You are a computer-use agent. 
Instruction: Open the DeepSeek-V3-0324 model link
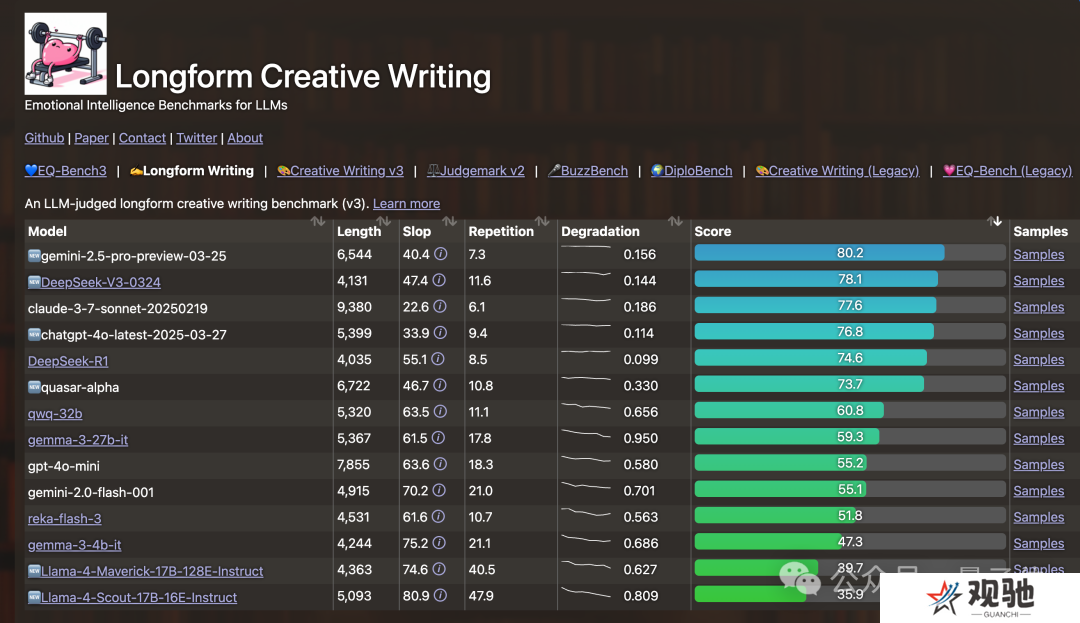click(101, 282)
